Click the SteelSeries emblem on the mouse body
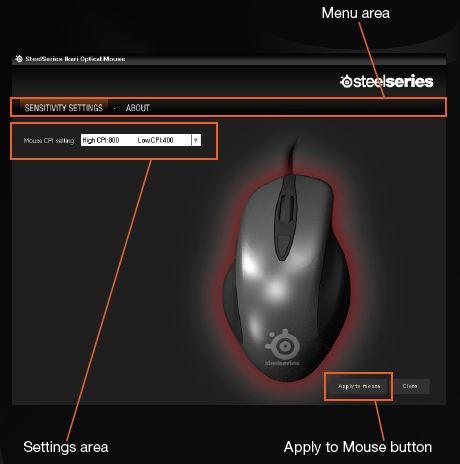 283,347
